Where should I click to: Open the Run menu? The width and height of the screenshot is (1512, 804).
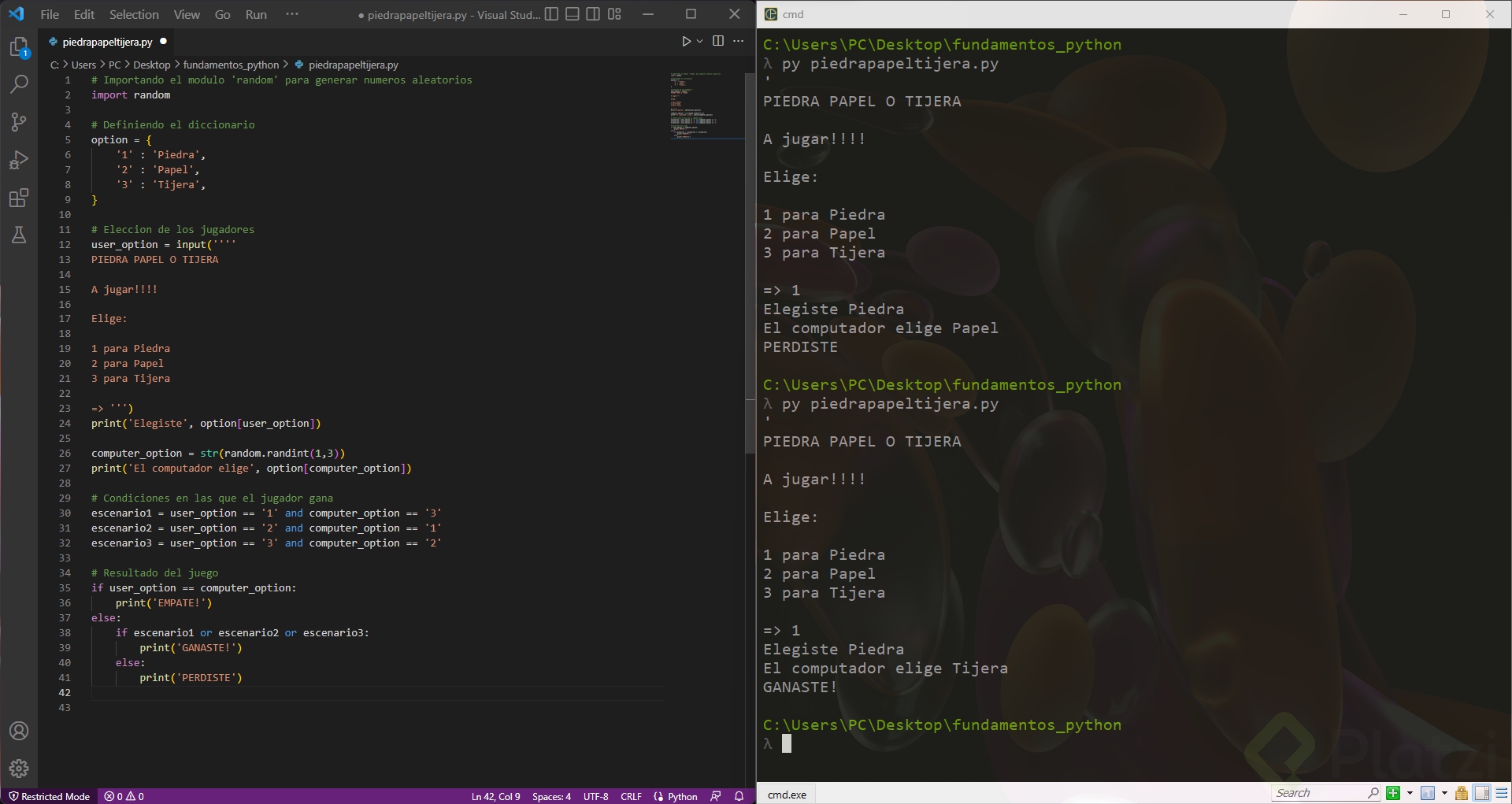point(256,14)
